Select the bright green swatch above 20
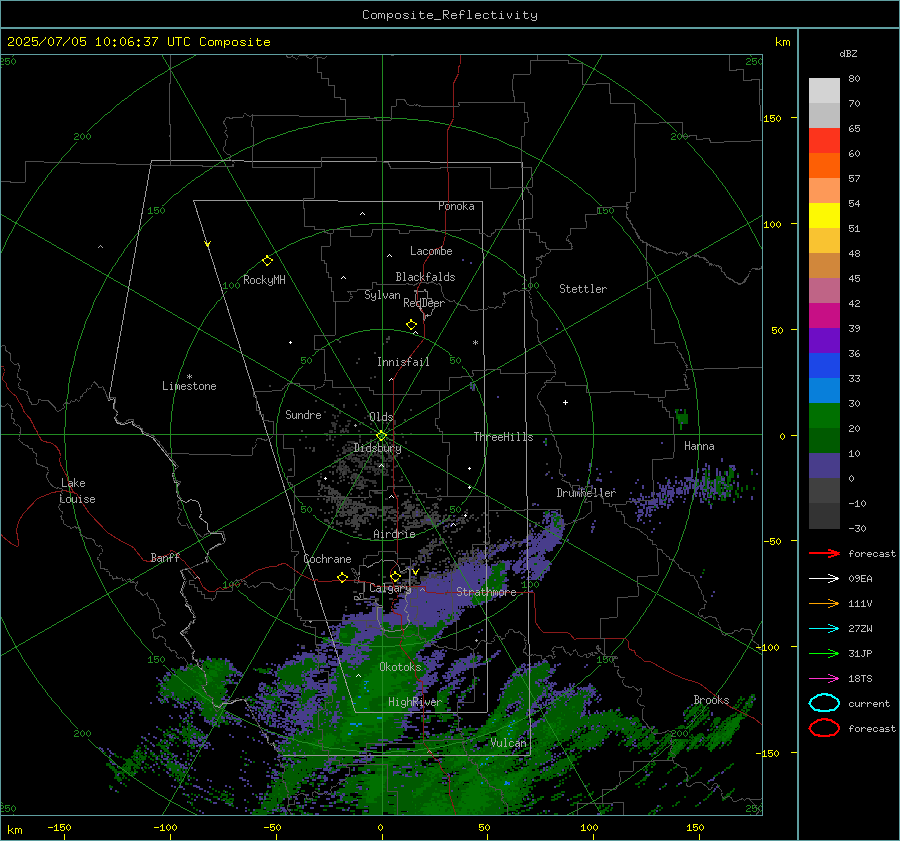 [x=824, y=415]
